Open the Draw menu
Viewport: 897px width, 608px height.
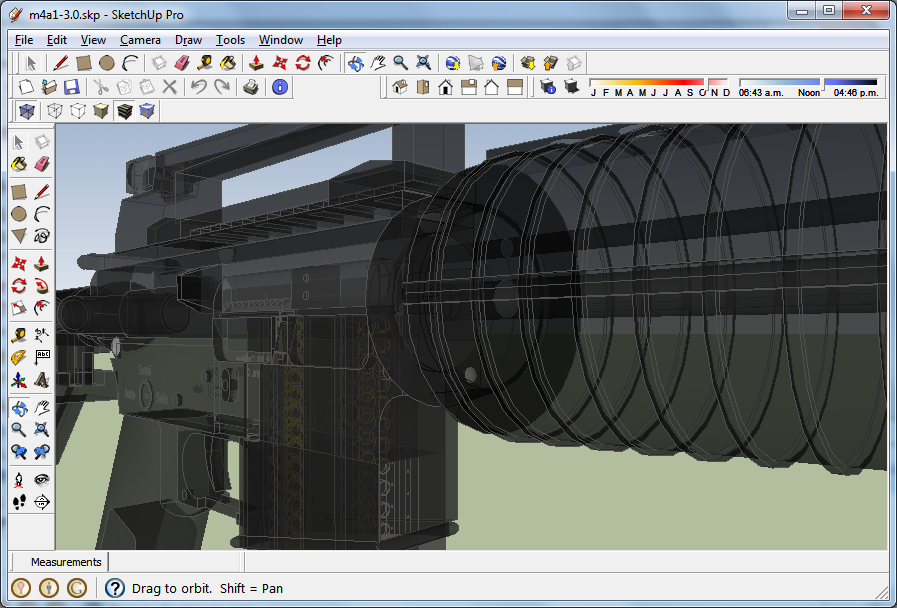pos(188,40)
